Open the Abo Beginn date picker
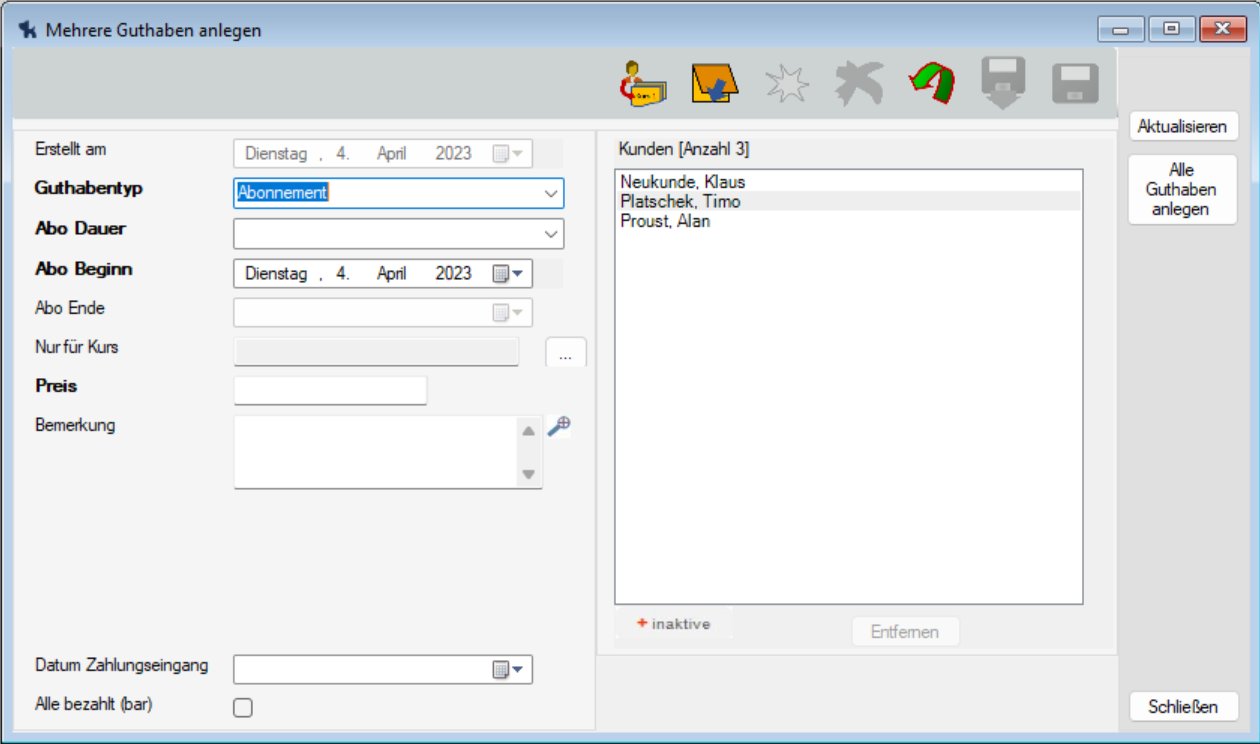Viewport: 1260px width, 744px height. (508, 274)
